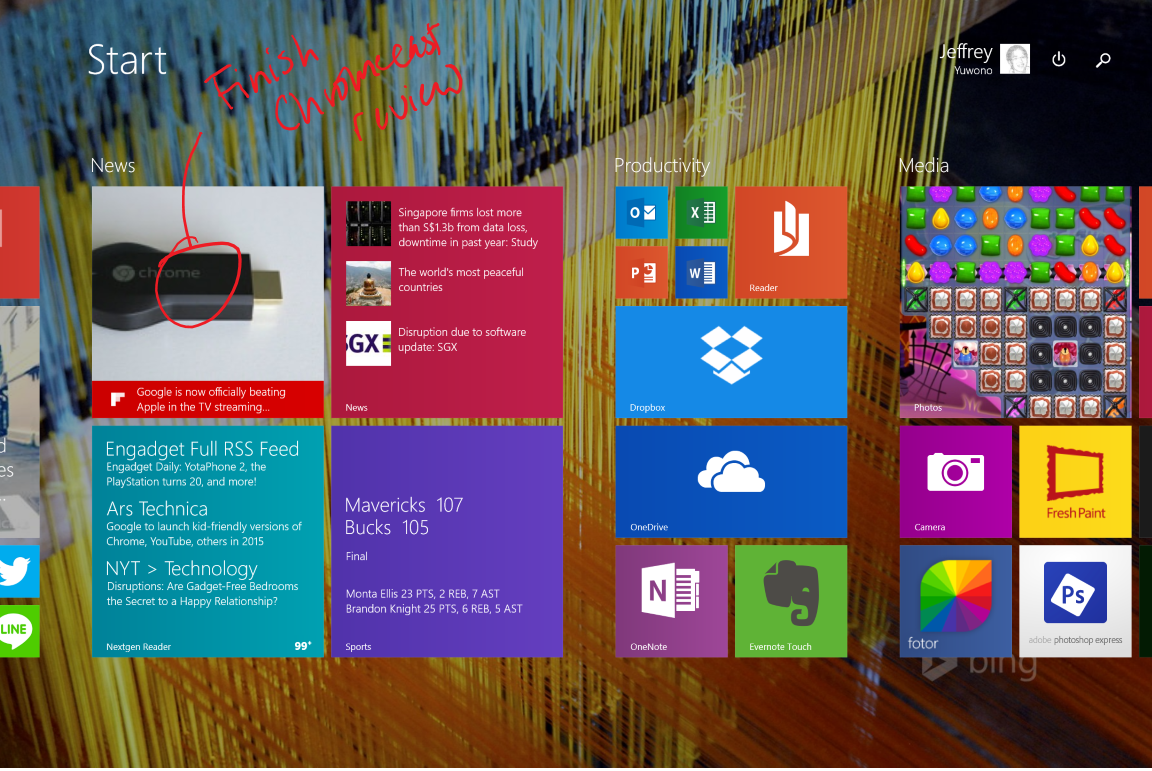Launch the Word tile

(701, 272)
